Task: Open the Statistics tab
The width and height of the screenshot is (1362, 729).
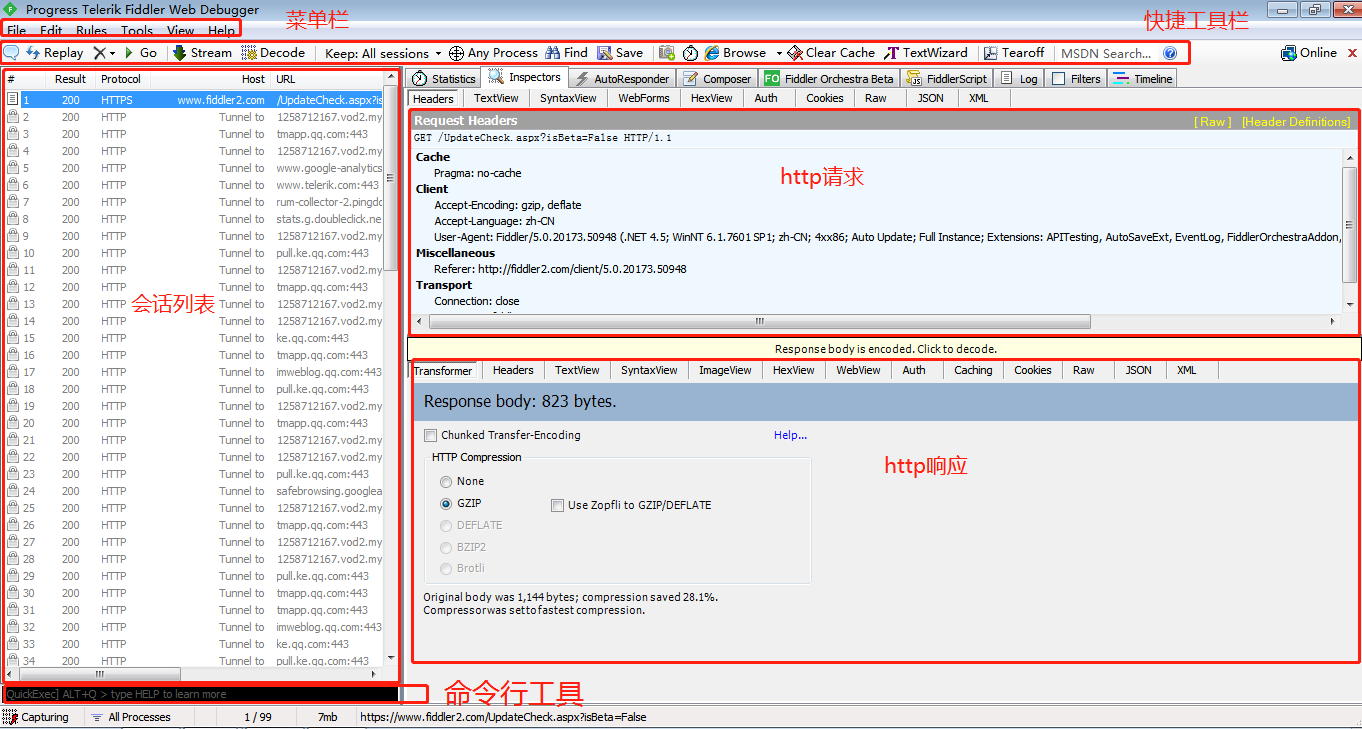Action: pyautogui.click(x=443, y=79)
